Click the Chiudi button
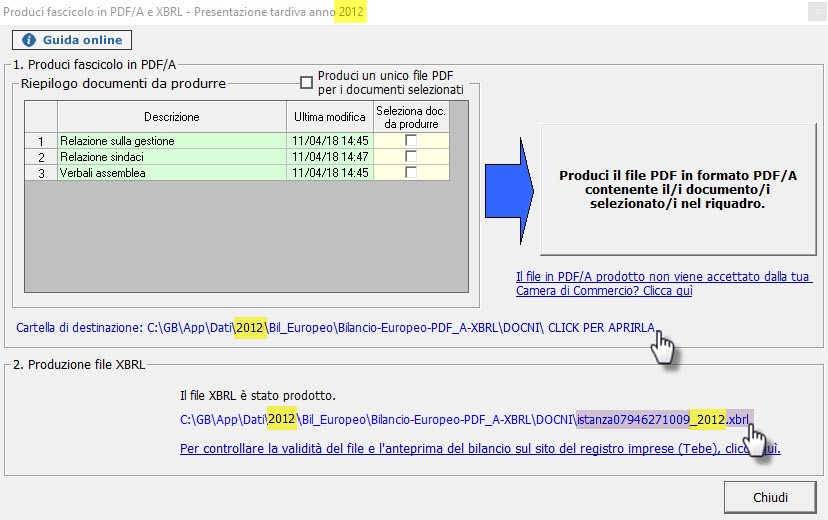The width and height of the screenshot is (828, 520). pyautogui.click(x=770, y=497)
